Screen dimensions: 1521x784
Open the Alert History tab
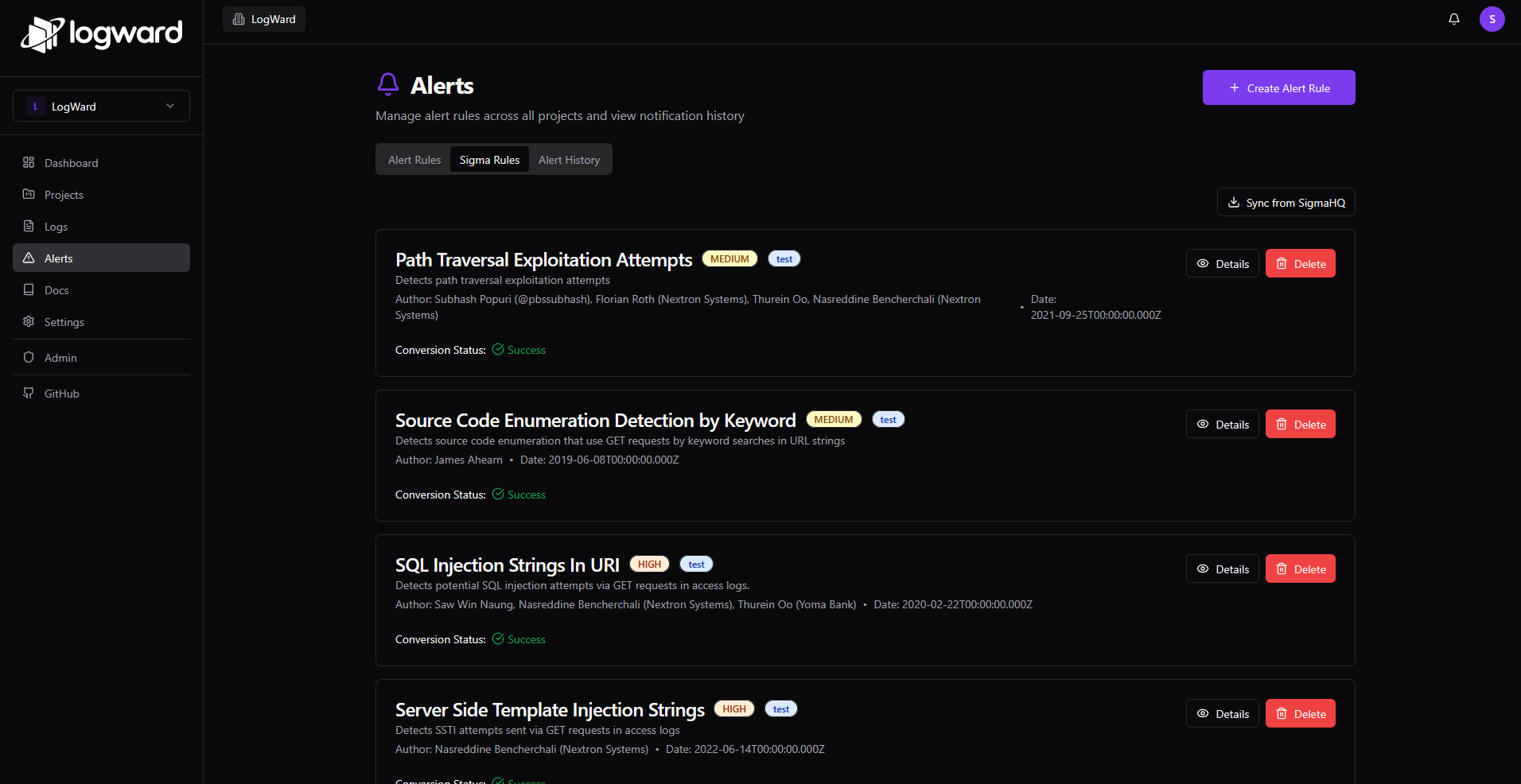coord(569,159)
